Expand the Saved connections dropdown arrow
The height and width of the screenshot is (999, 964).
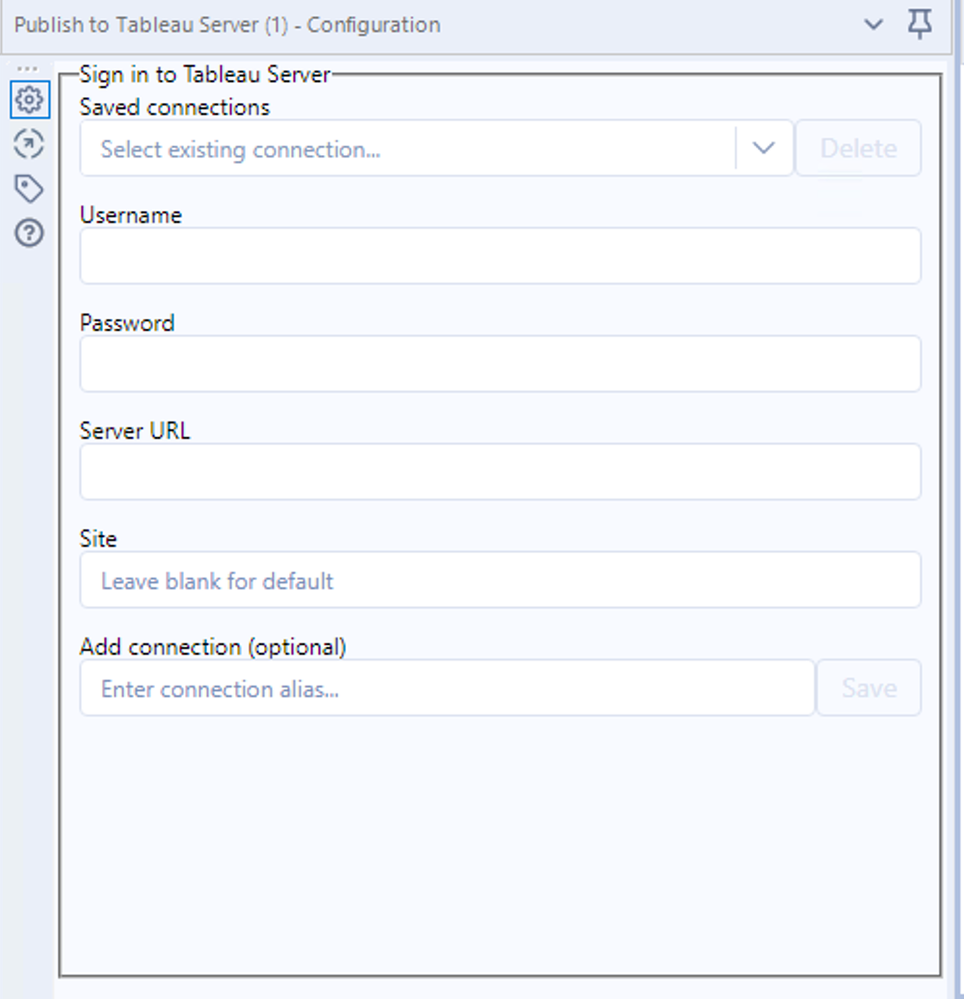764,148
